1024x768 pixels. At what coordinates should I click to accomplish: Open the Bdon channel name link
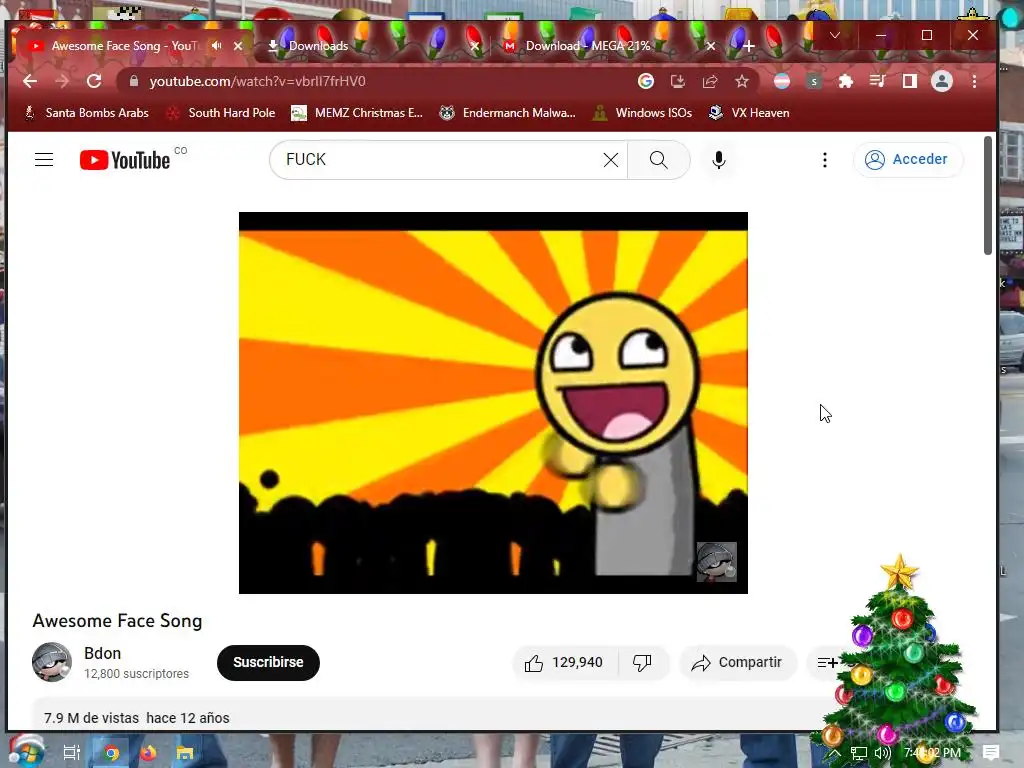pos(103,653)
